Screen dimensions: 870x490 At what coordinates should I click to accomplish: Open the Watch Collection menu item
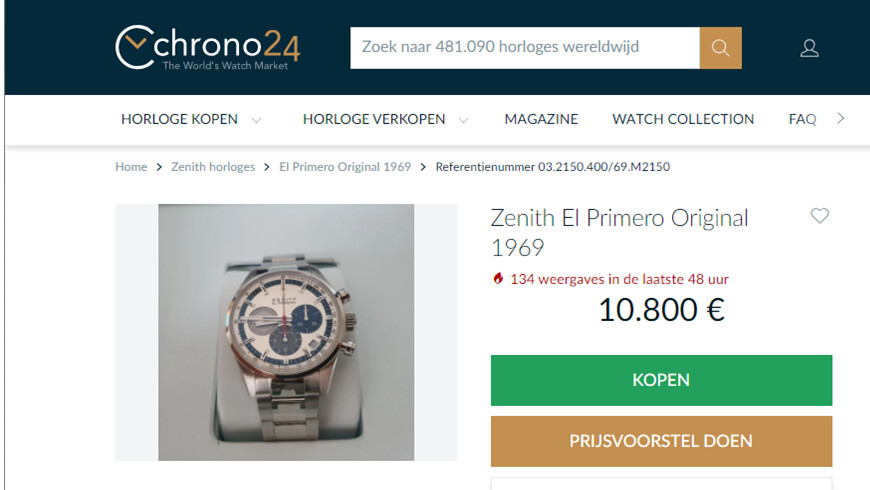coord(683,119)
